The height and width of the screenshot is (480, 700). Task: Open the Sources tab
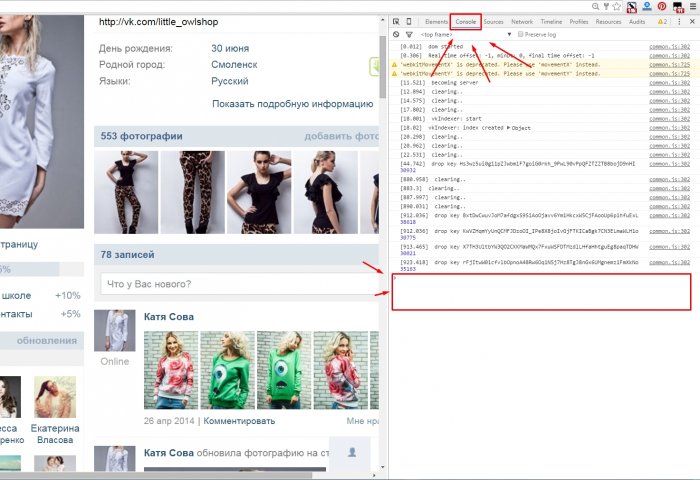pyautogui.click(x=494, y=21)
